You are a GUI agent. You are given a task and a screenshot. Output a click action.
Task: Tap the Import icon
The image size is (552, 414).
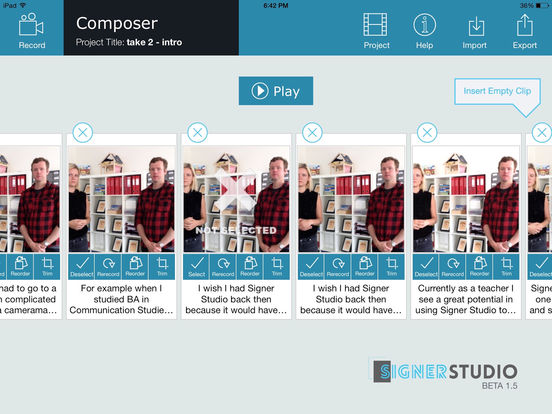475,31
